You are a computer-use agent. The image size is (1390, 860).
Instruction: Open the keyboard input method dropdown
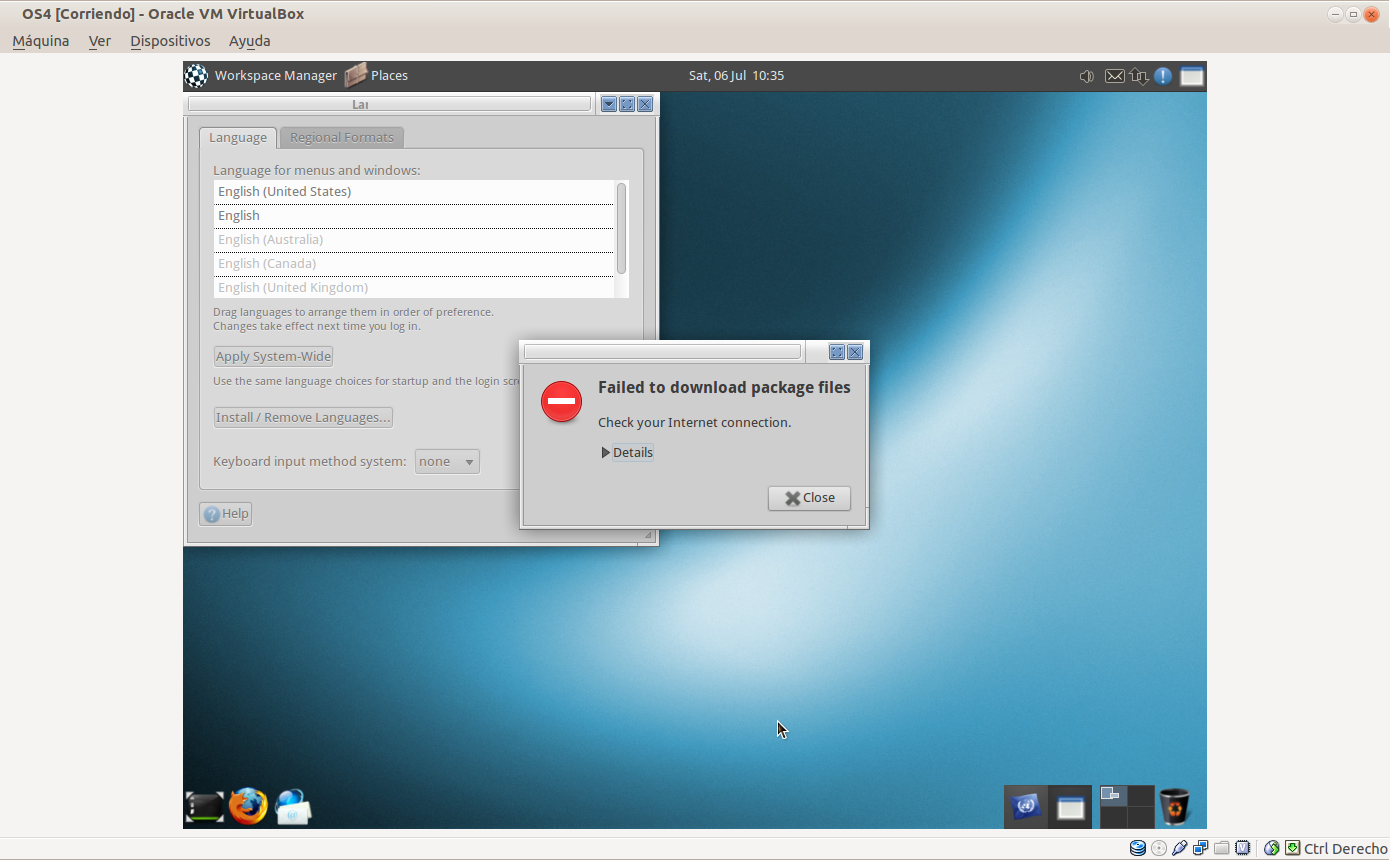click(x=447, y=462)
